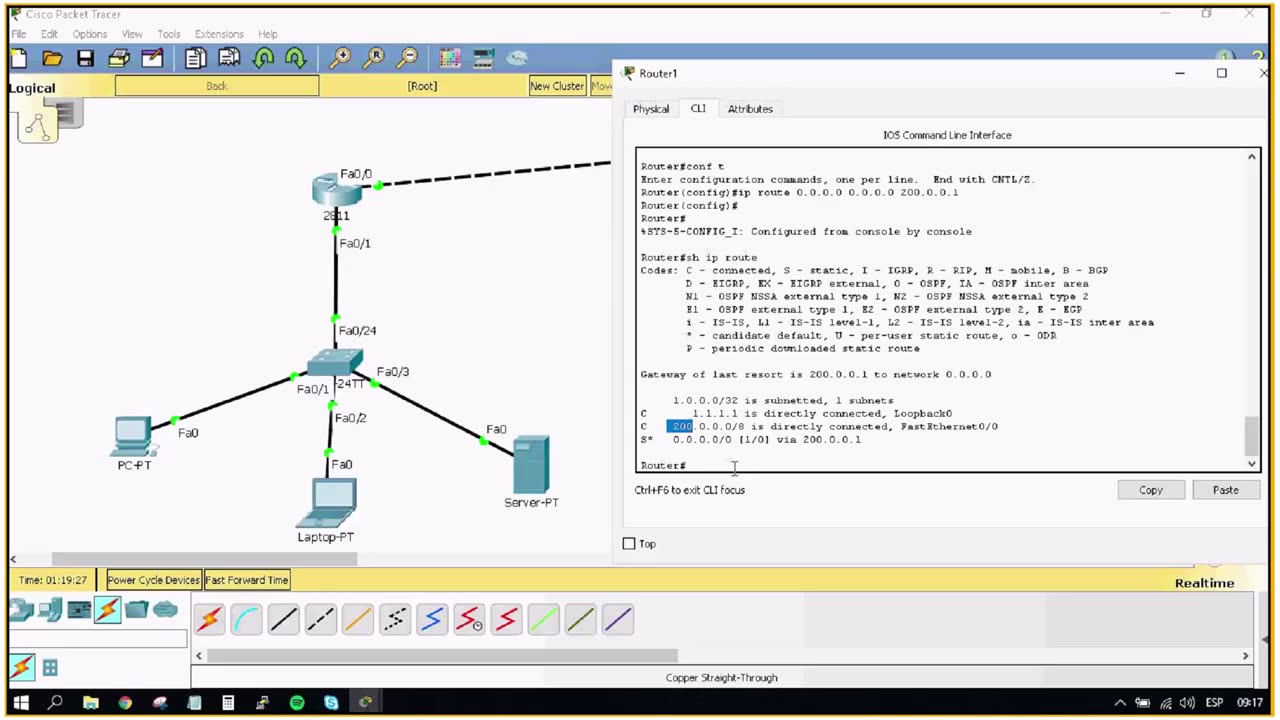Screen dimensions: 1280x720
Task: Open Windows Start menu
Action: (x=21, y=703)
